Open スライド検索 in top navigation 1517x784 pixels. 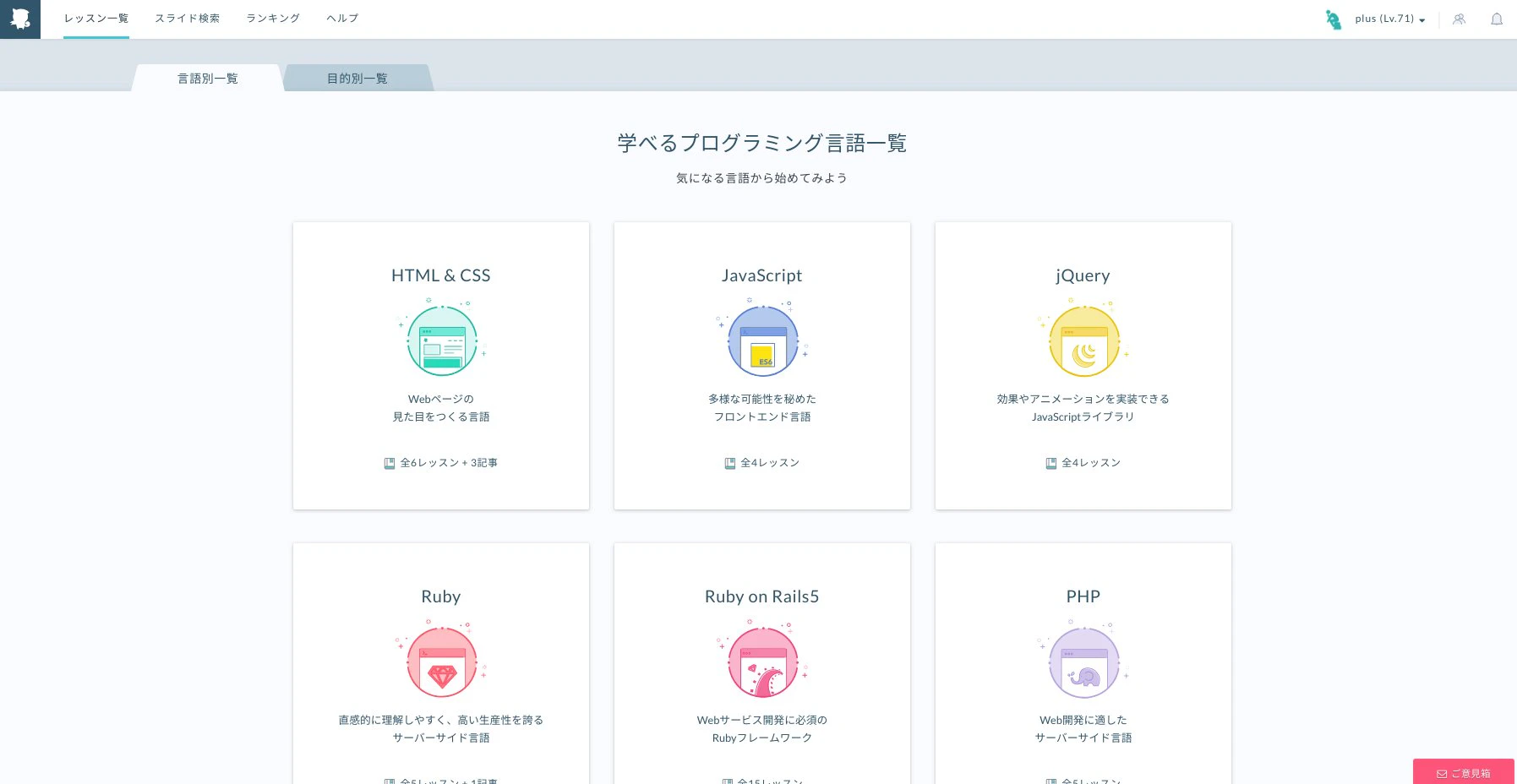tap(188, 19)
